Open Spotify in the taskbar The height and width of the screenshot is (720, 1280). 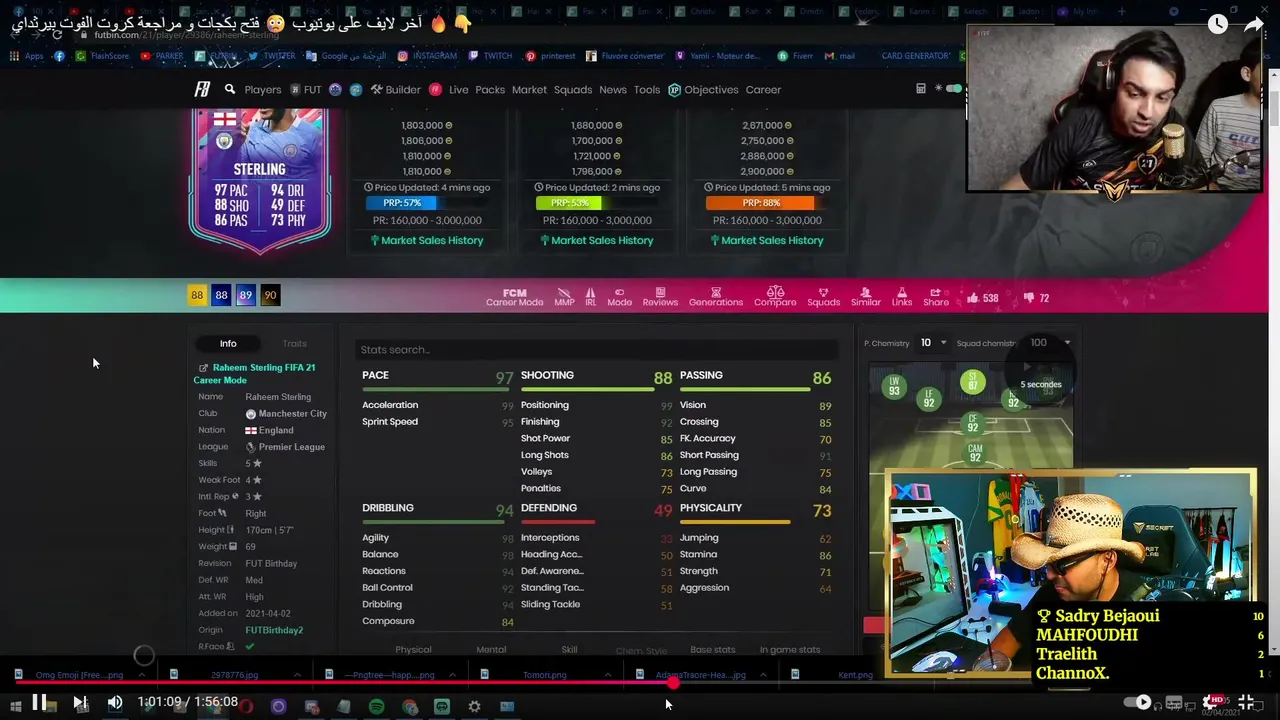pos(376,707)
